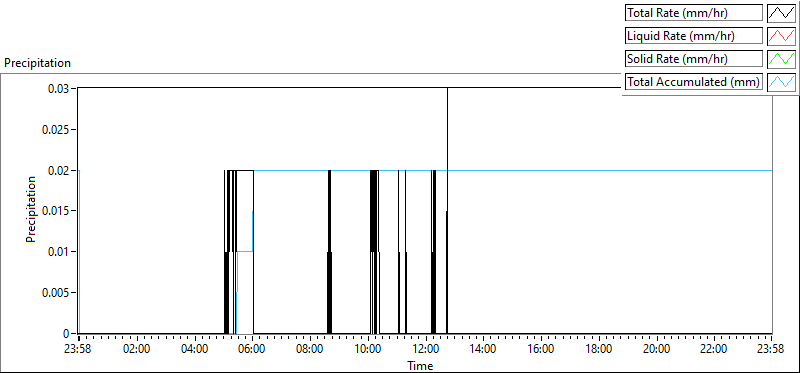Click the 02:00 time axis tick label

coord(137,350)
